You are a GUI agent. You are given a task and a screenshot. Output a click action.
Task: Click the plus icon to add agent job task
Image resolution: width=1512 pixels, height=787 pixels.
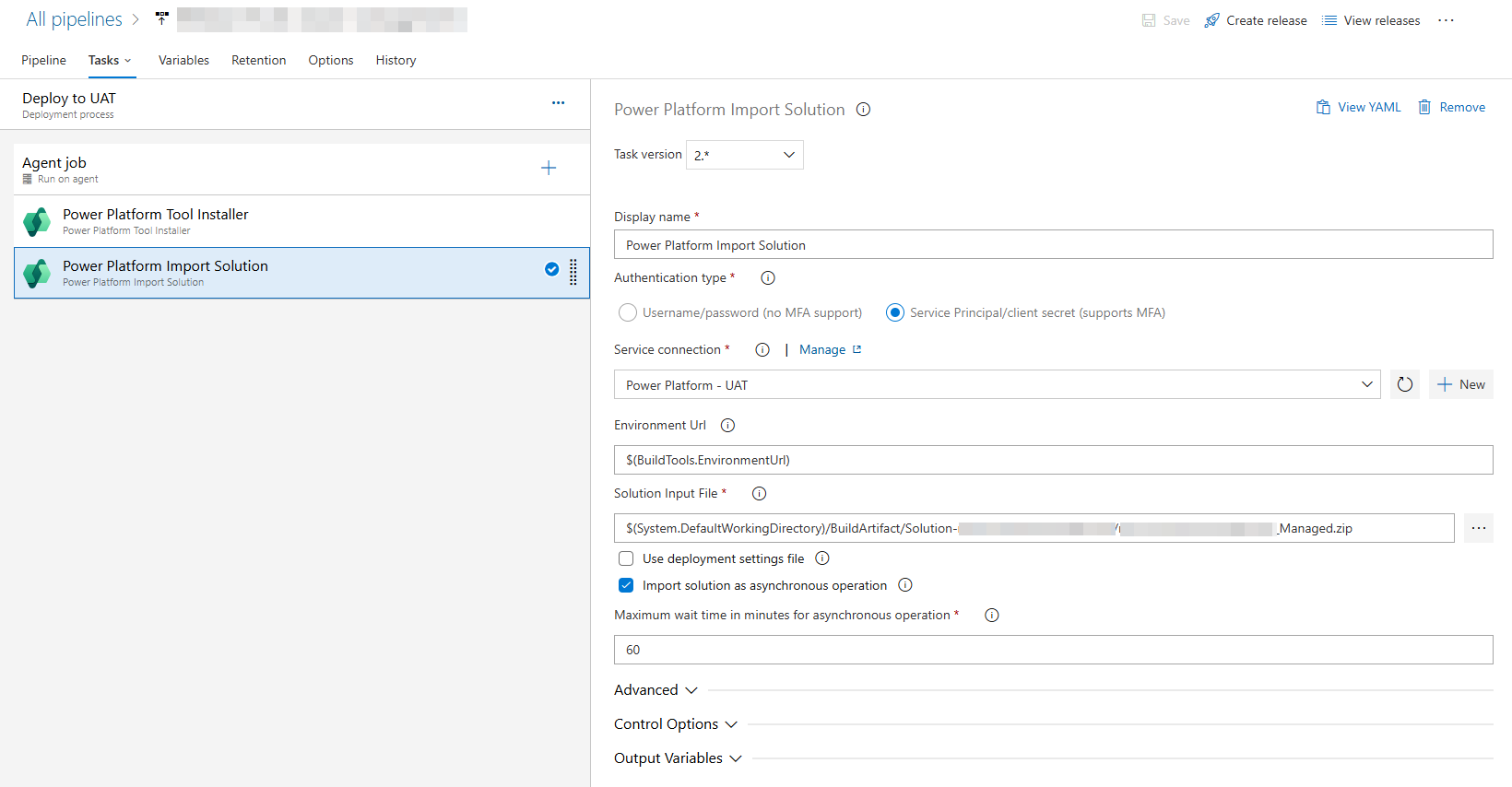[549, 168]
